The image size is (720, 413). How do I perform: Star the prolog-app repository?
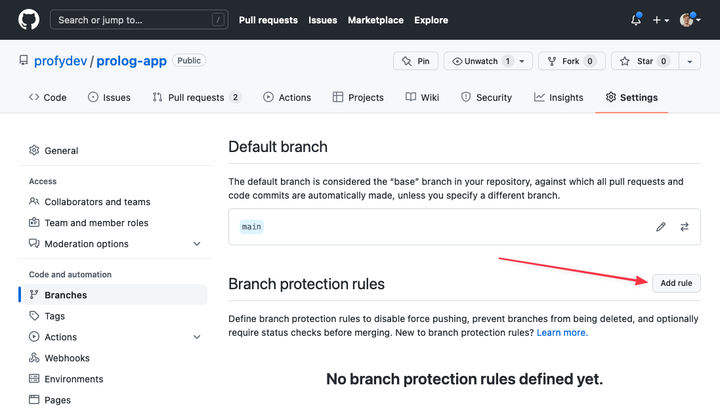coord(645,61)
